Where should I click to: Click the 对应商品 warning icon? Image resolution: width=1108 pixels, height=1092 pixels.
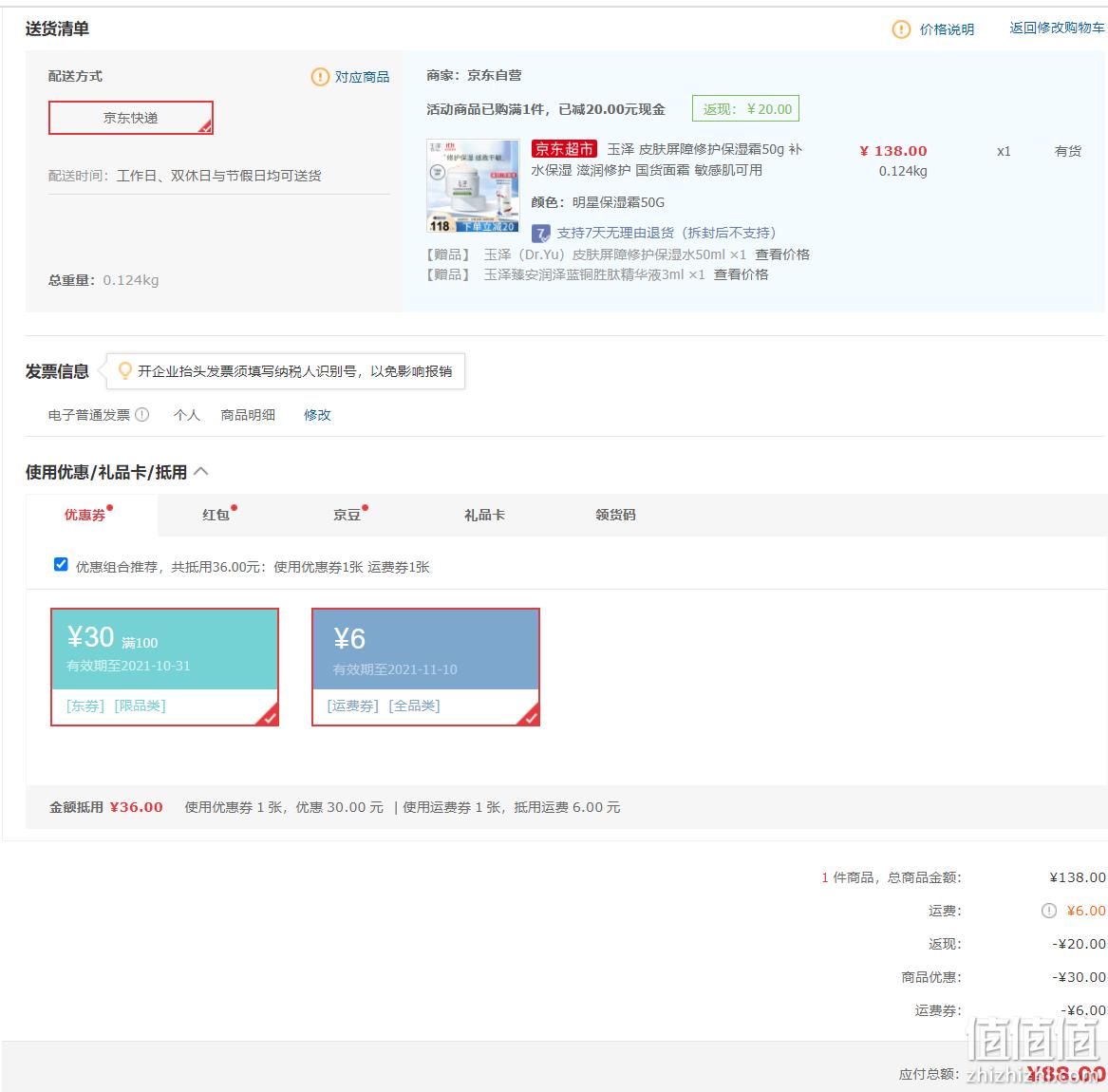[x=320, y=76]
